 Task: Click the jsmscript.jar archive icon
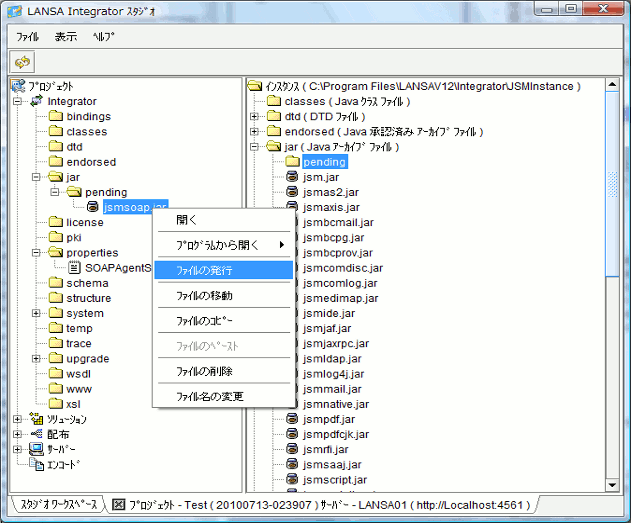coord(292,479)
